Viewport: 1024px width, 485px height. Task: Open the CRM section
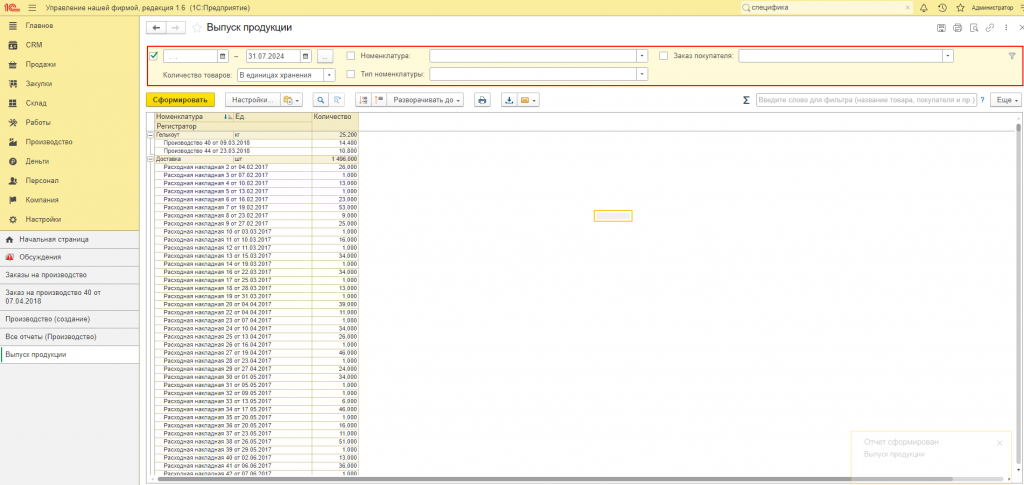[x=69, y=45]
